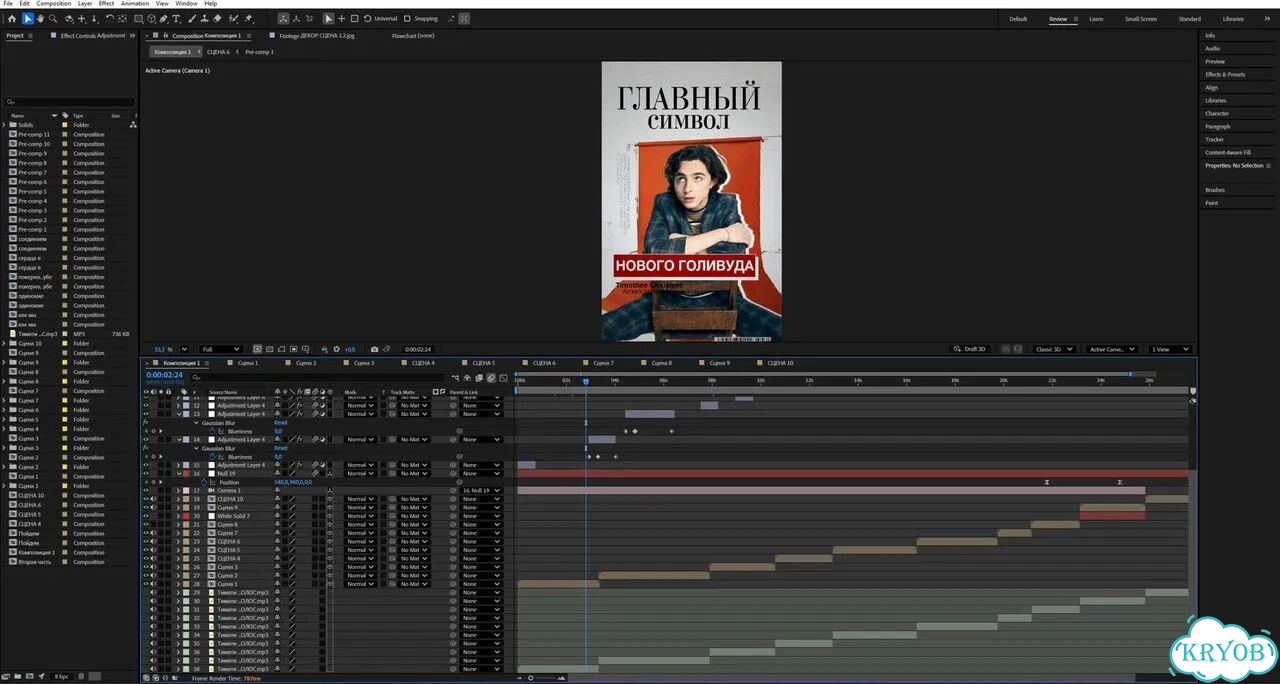Open the 1 View layout dropdown
Viewport: 1280px width, 684px height.
tap(1170, 349)
